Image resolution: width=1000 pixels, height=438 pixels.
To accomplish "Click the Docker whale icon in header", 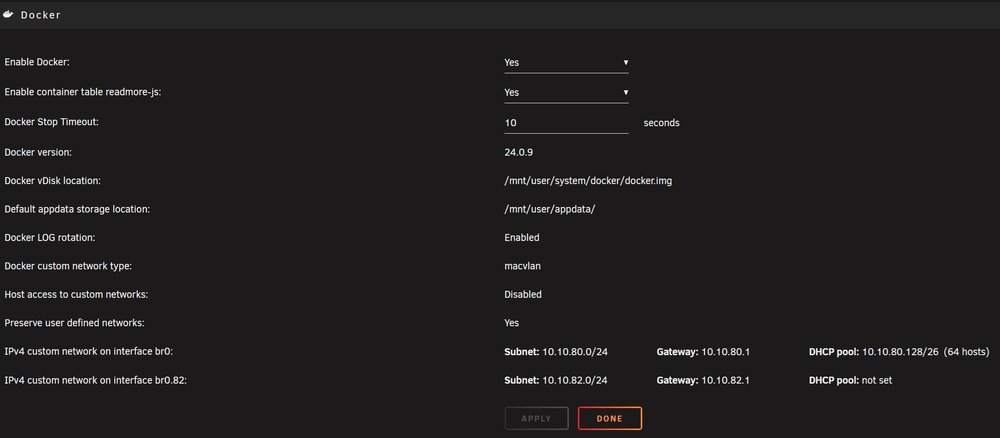I will pyautogui.click(x=8, y=14).
